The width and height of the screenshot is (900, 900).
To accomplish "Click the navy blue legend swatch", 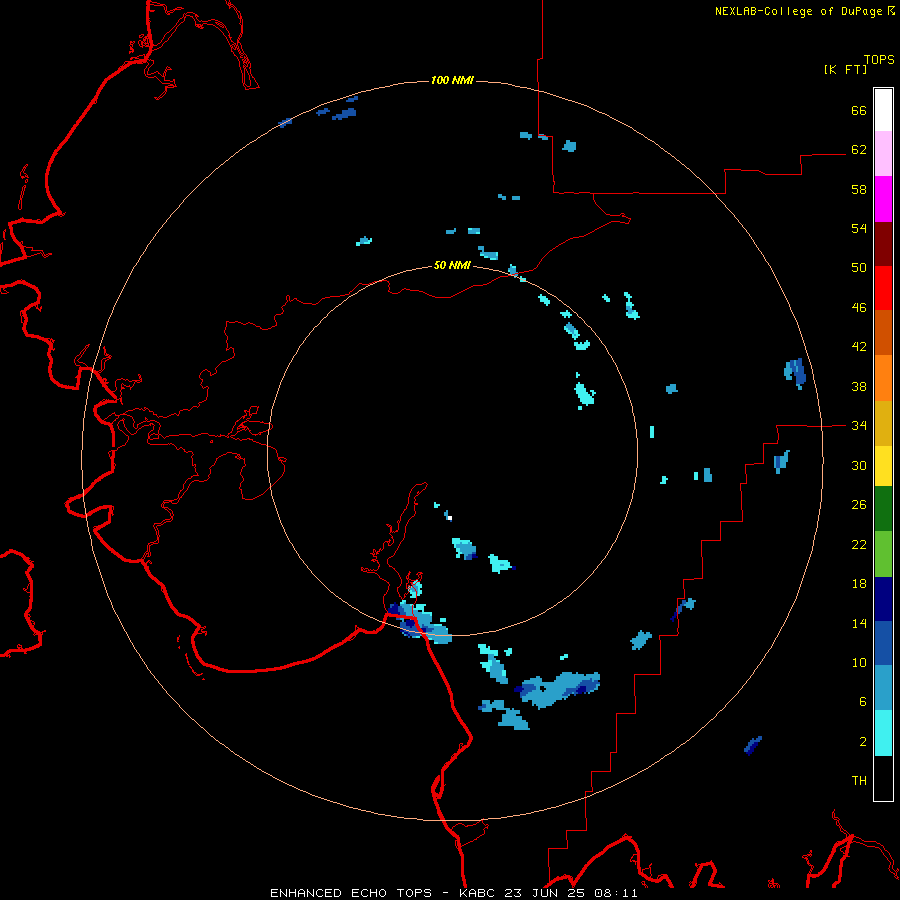I will click(883, 599).
